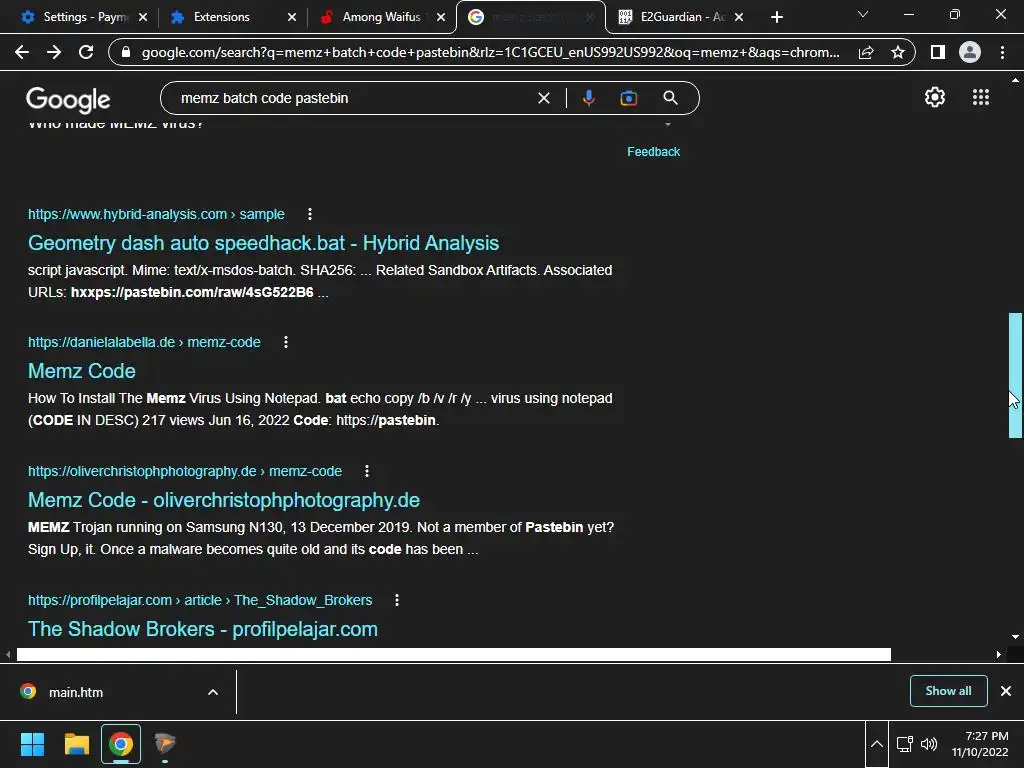The image size is (1024, 768).
Task: Reload the current page
Action: click(x=86, y=52)
